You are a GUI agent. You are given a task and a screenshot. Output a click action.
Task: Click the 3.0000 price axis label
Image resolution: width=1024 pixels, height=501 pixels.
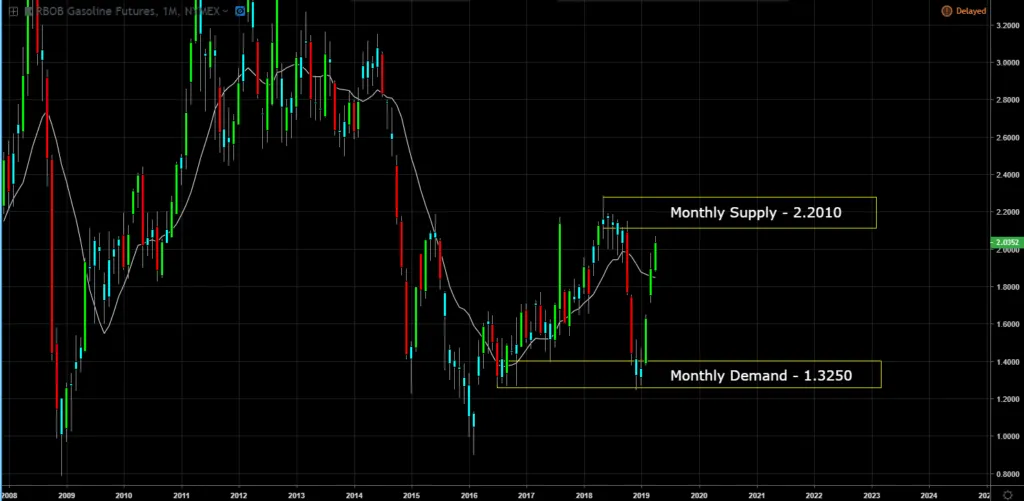(1006, 63)
